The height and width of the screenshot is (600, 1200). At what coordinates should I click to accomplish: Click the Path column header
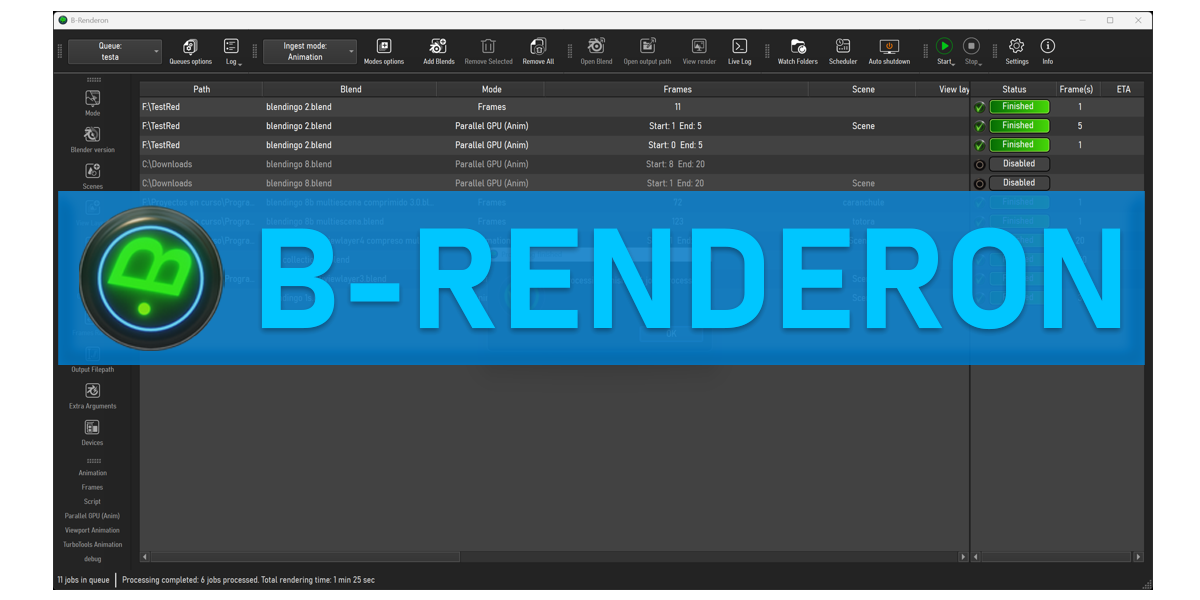point(201,89)
